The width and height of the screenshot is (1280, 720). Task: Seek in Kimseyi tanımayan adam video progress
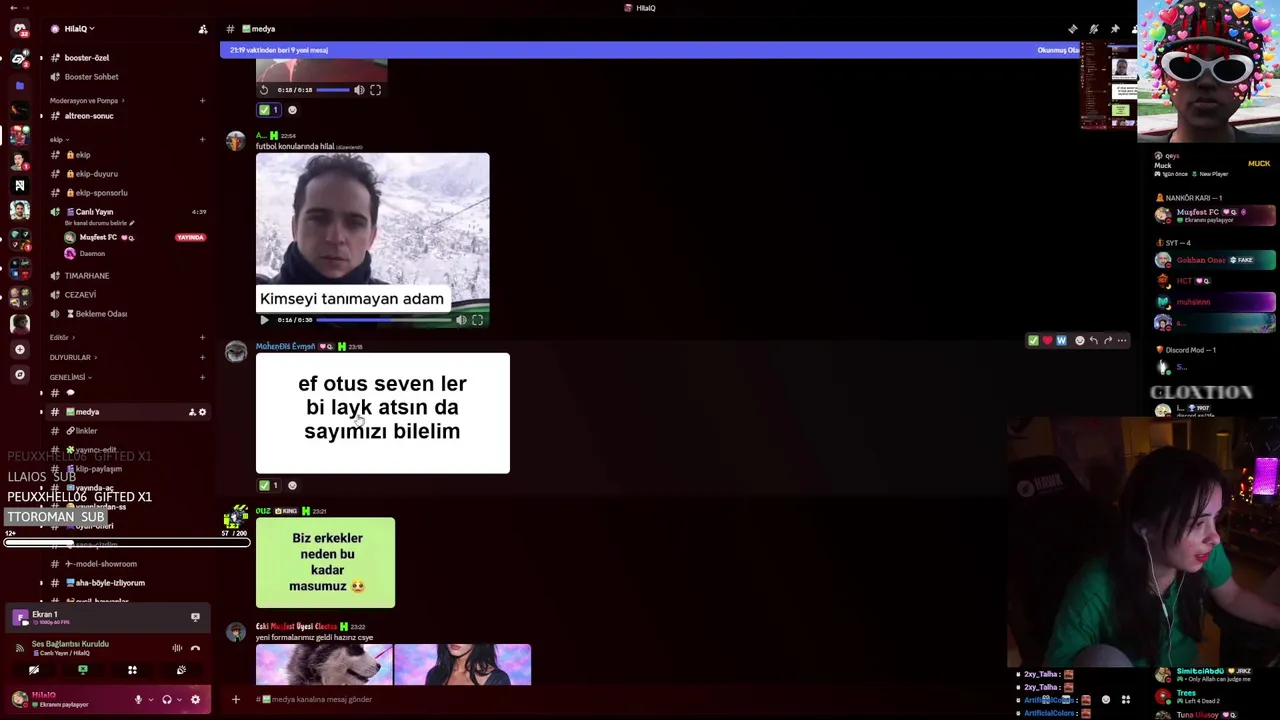(383, 320)
